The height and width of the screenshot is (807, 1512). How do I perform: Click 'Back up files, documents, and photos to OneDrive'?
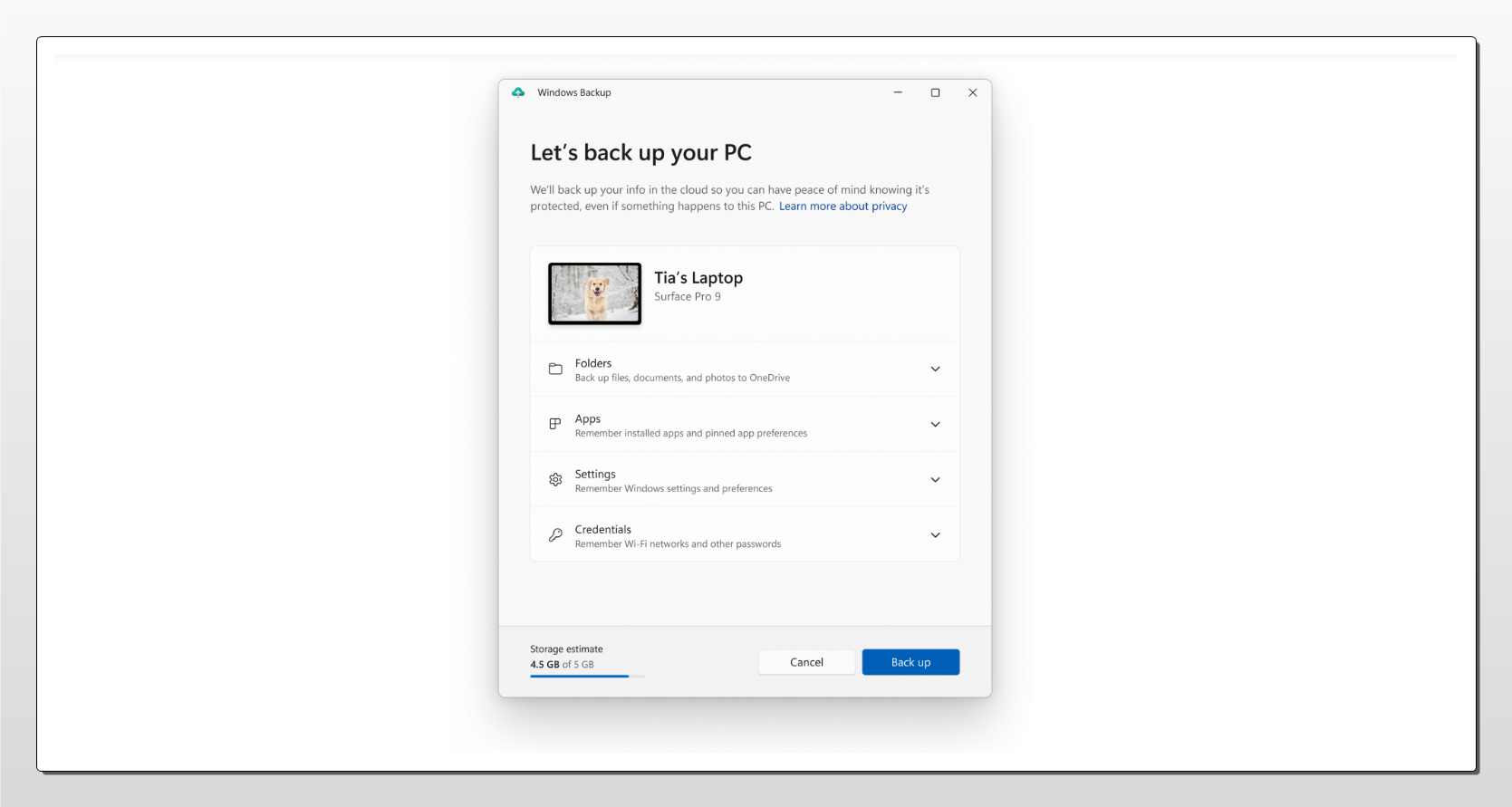pyautogui.click(x=682, y=378)
